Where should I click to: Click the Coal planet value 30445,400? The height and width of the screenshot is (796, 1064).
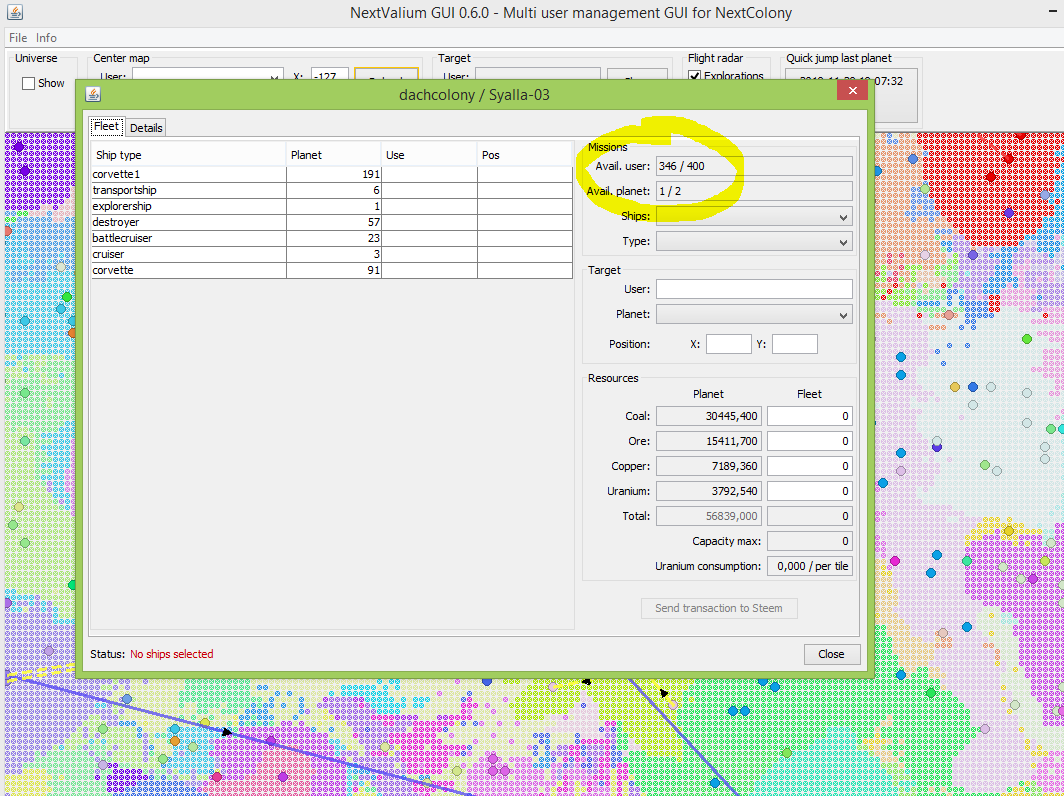point(708,416)
